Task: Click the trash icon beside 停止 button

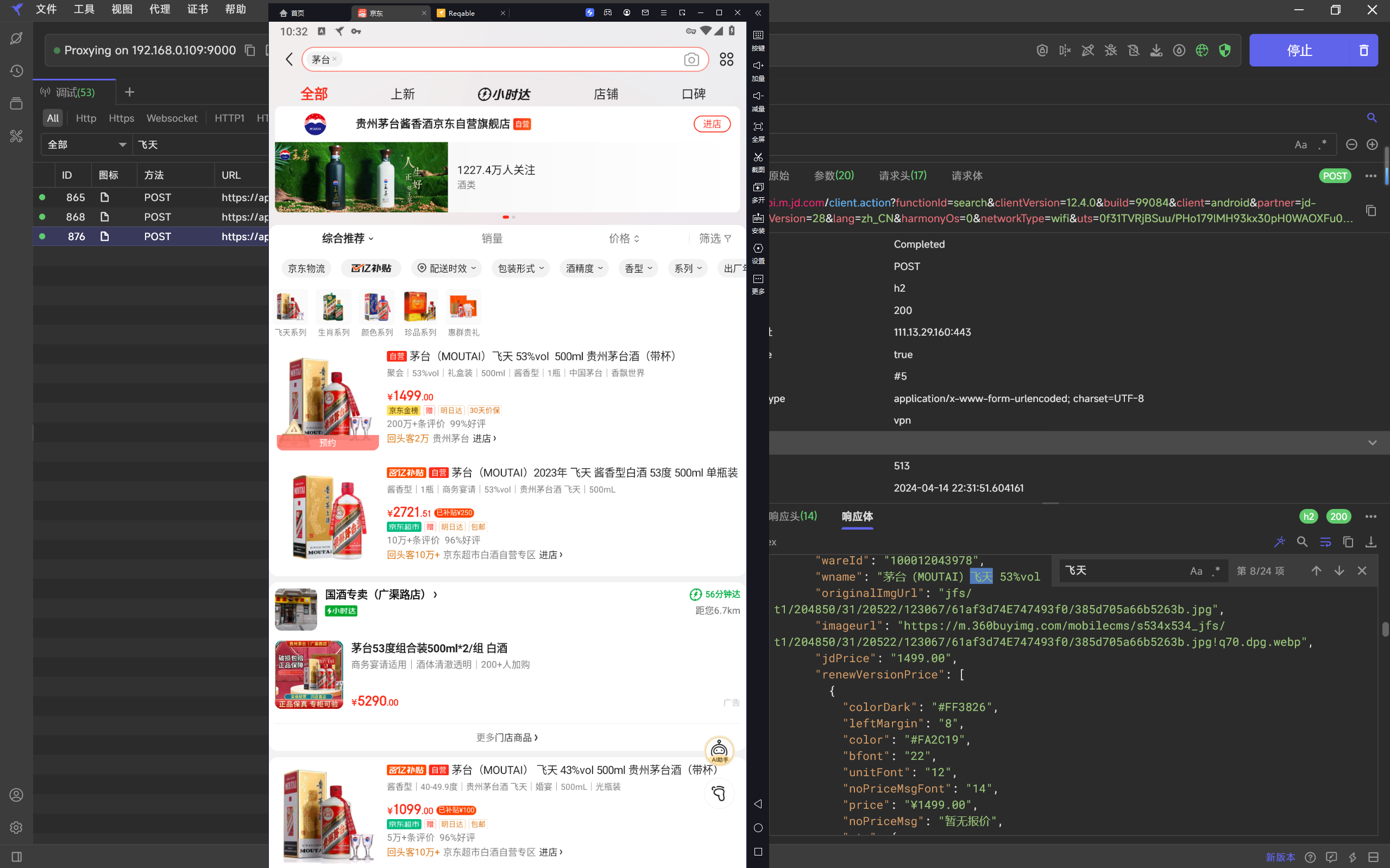Action: pos(1364,51)
